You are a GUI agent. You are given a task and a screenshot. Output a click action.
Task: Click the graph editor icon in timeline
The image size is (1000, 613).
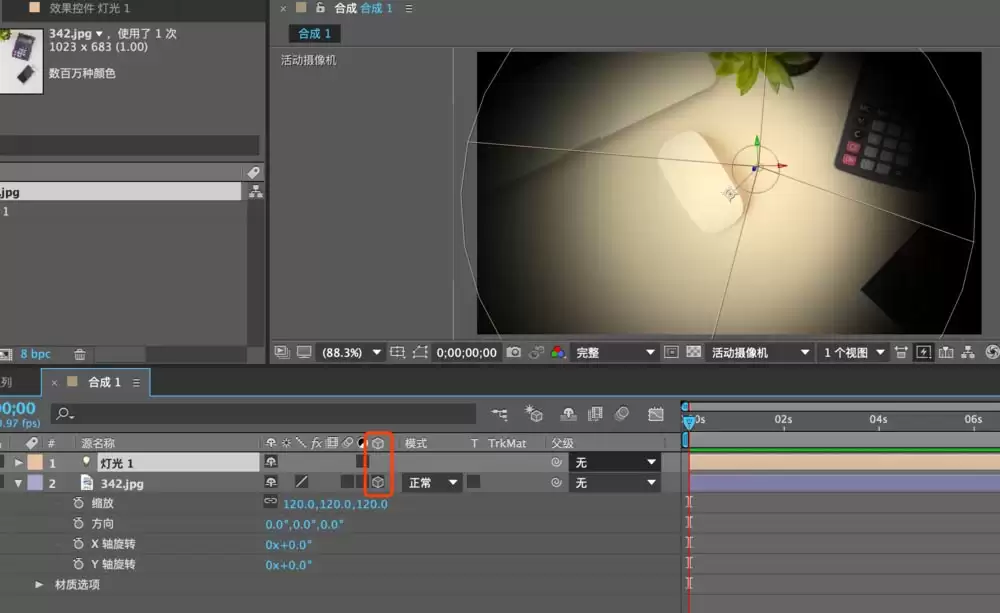656,414
